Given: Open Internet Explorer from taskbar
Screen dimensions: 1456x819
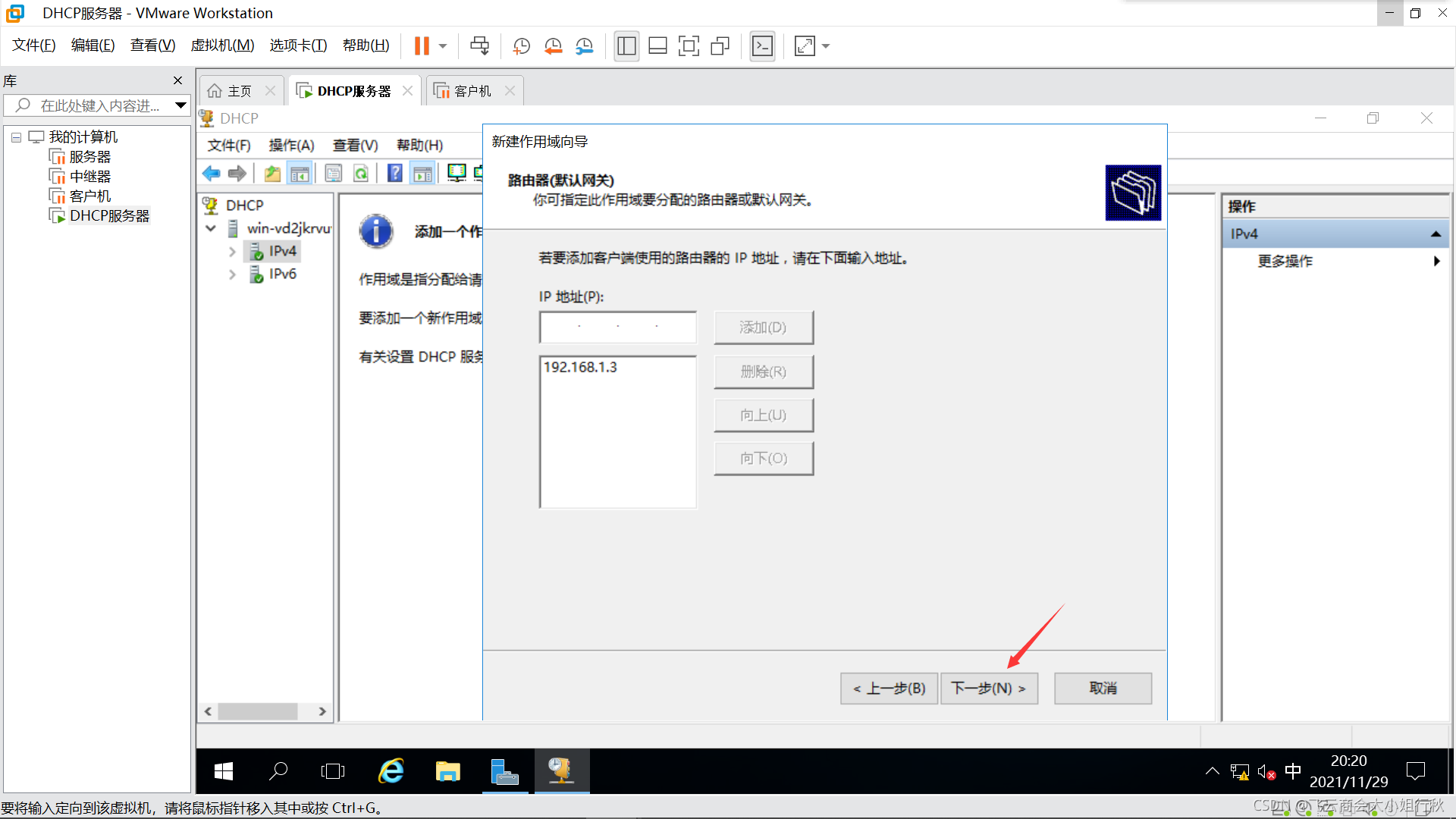Looking at the screenshot, I should [x=391, y=771].
